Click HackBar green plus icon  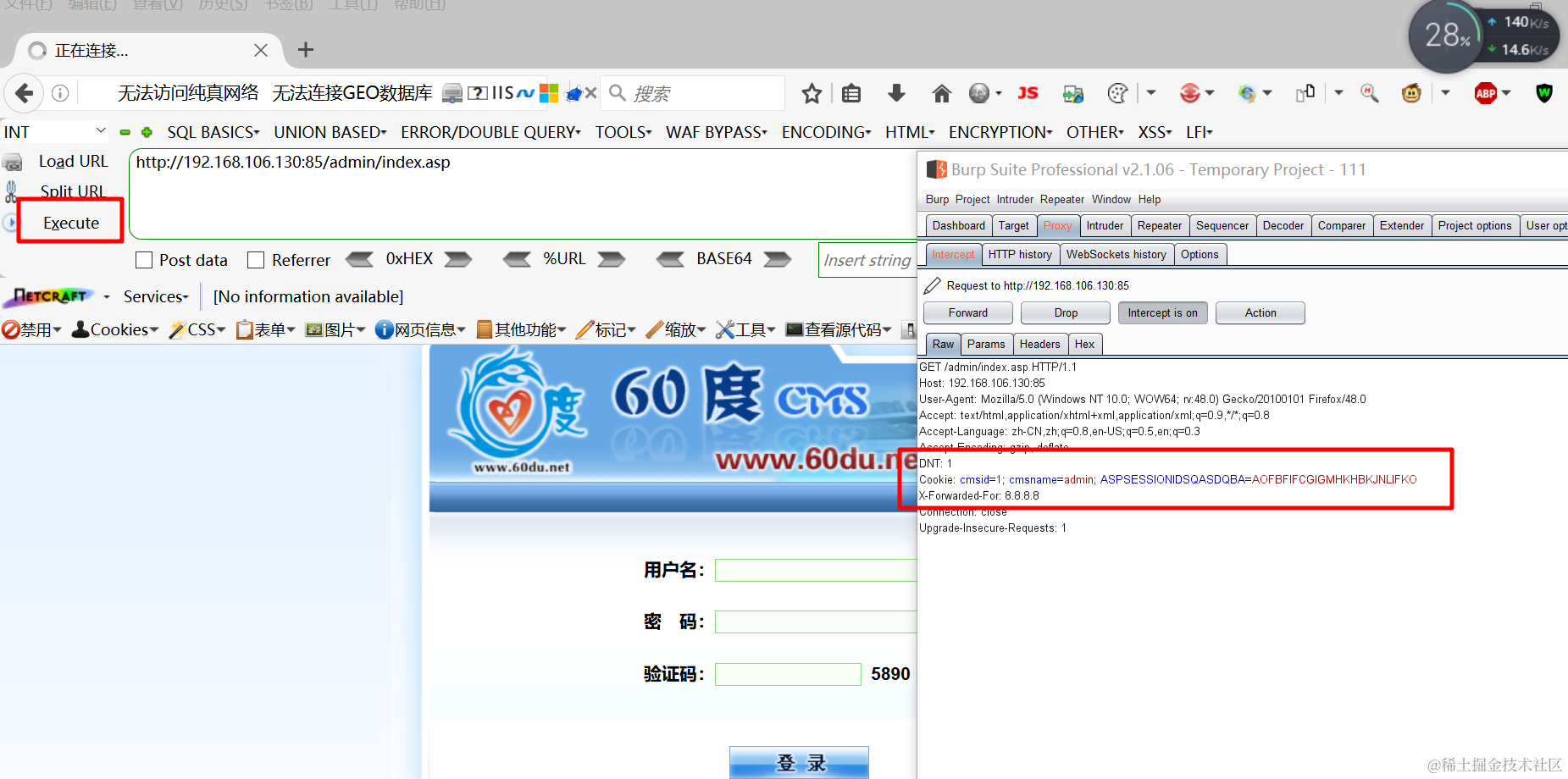point(147,132)
